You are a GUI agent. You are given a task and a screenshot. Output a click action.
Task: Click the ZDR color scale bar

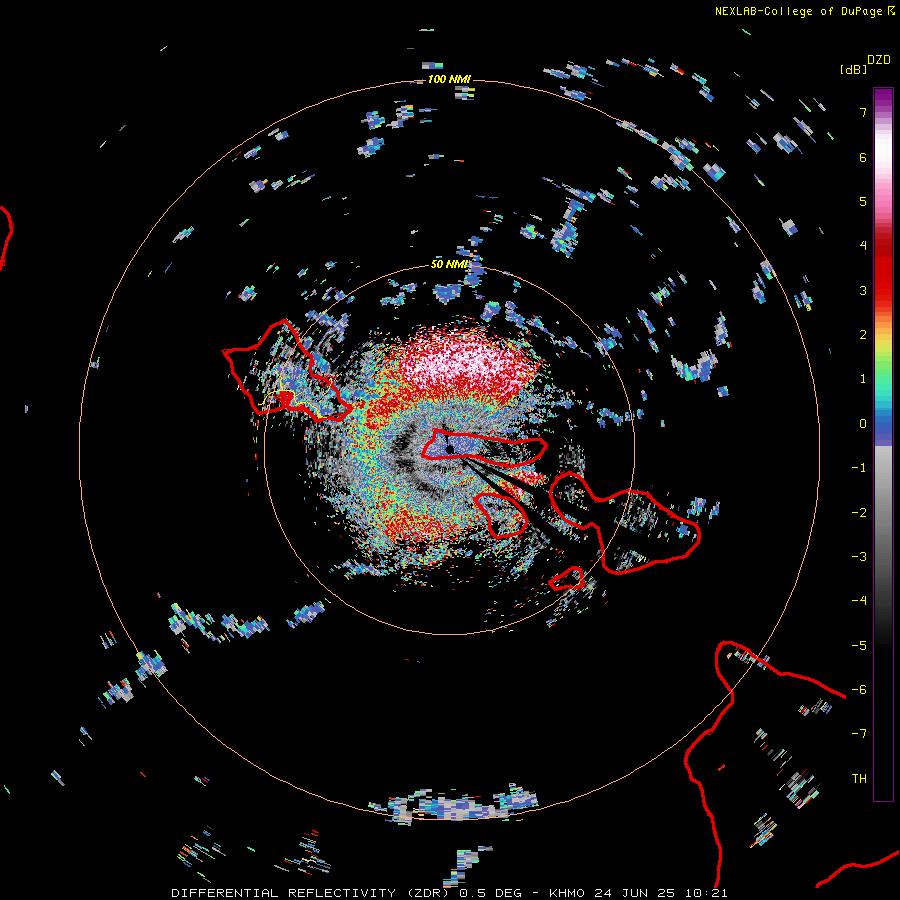pos(883,444)
